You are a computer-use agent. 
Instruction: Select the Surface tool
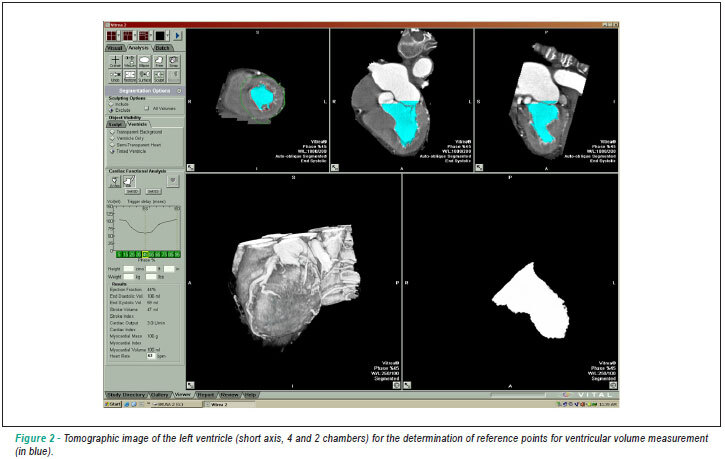pos(144,76)
